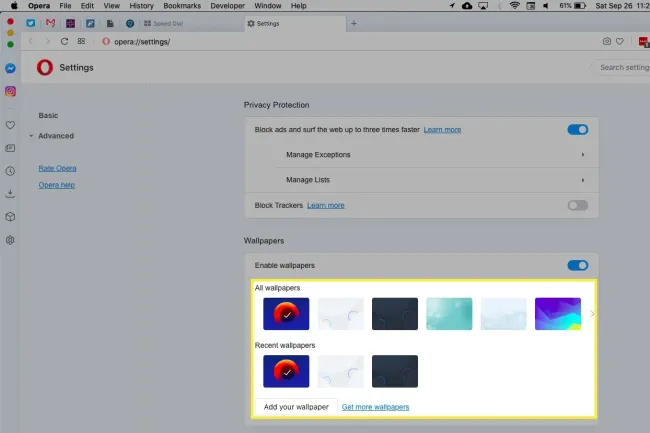
Task: Open the pinned Twitter tab
Action: [30, 22]
